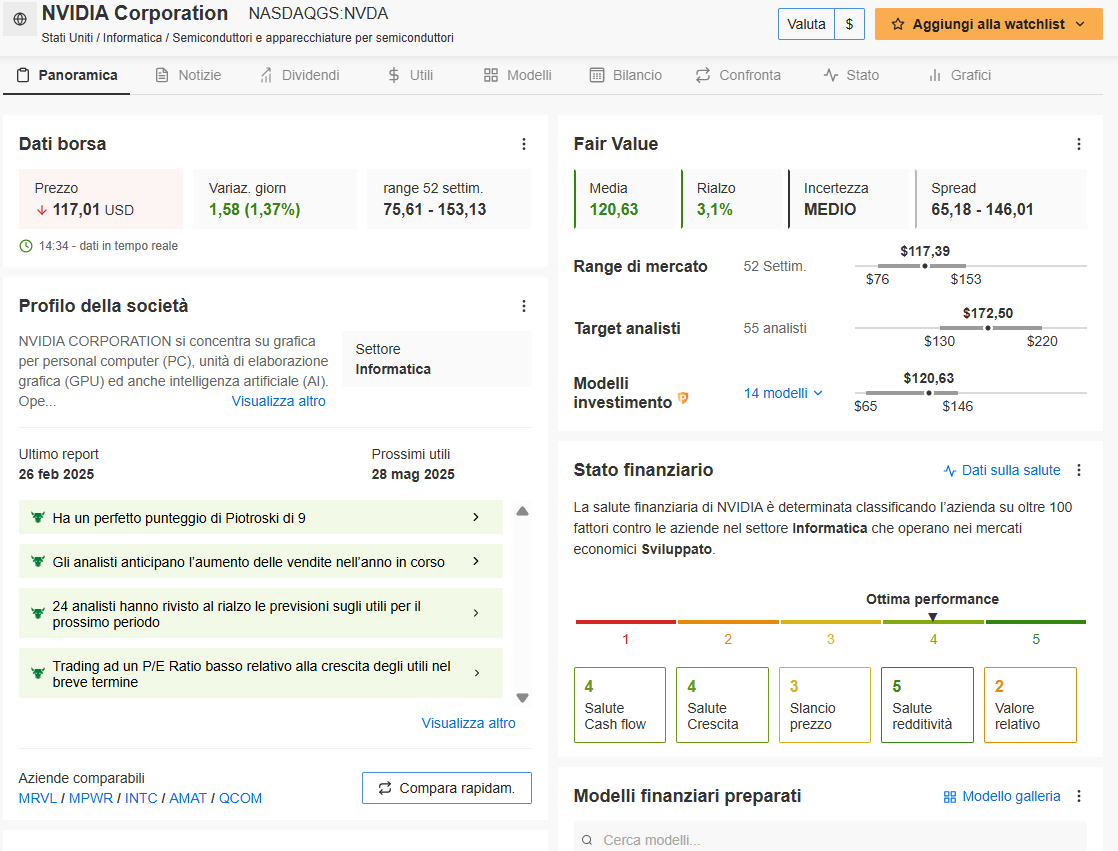Open the Bilancio tab
Viewport: 1118px width, 851px height.
[626, 76]
